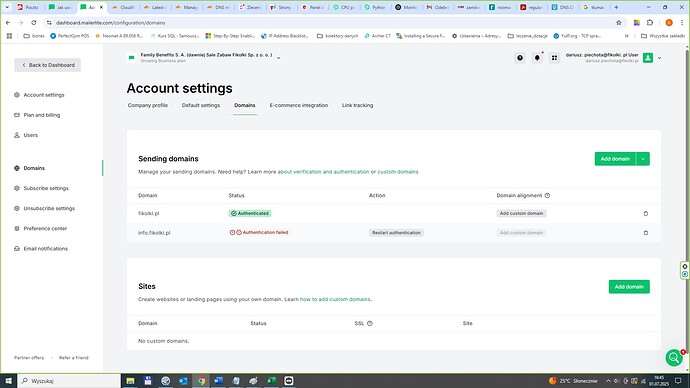Image resolution: width=690 pixels, height=388 pixels.
Task: Switch to the Default settings tab
Action: point(201,106)
